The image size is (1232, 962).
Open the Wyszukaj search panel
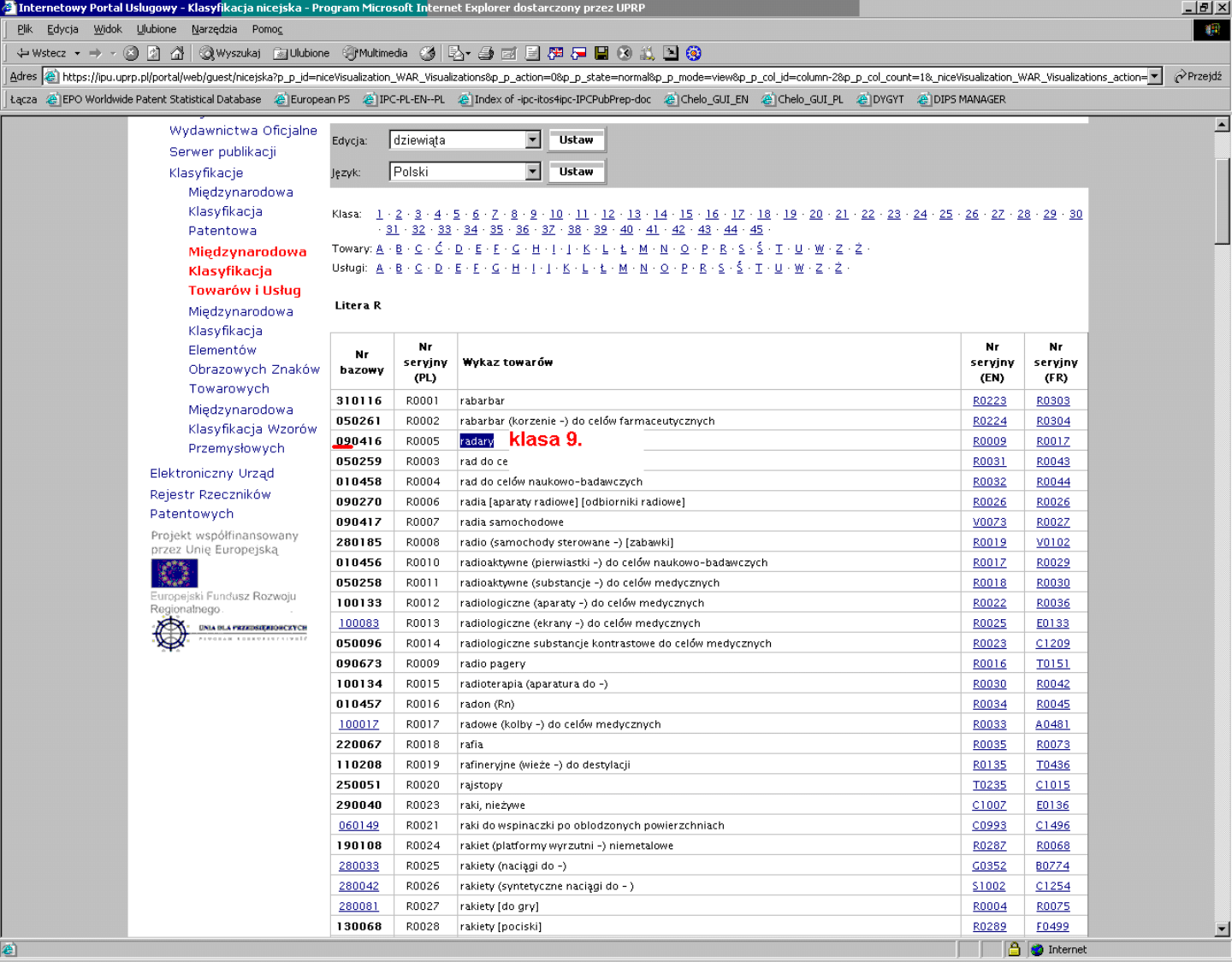[x=230, y=53]
